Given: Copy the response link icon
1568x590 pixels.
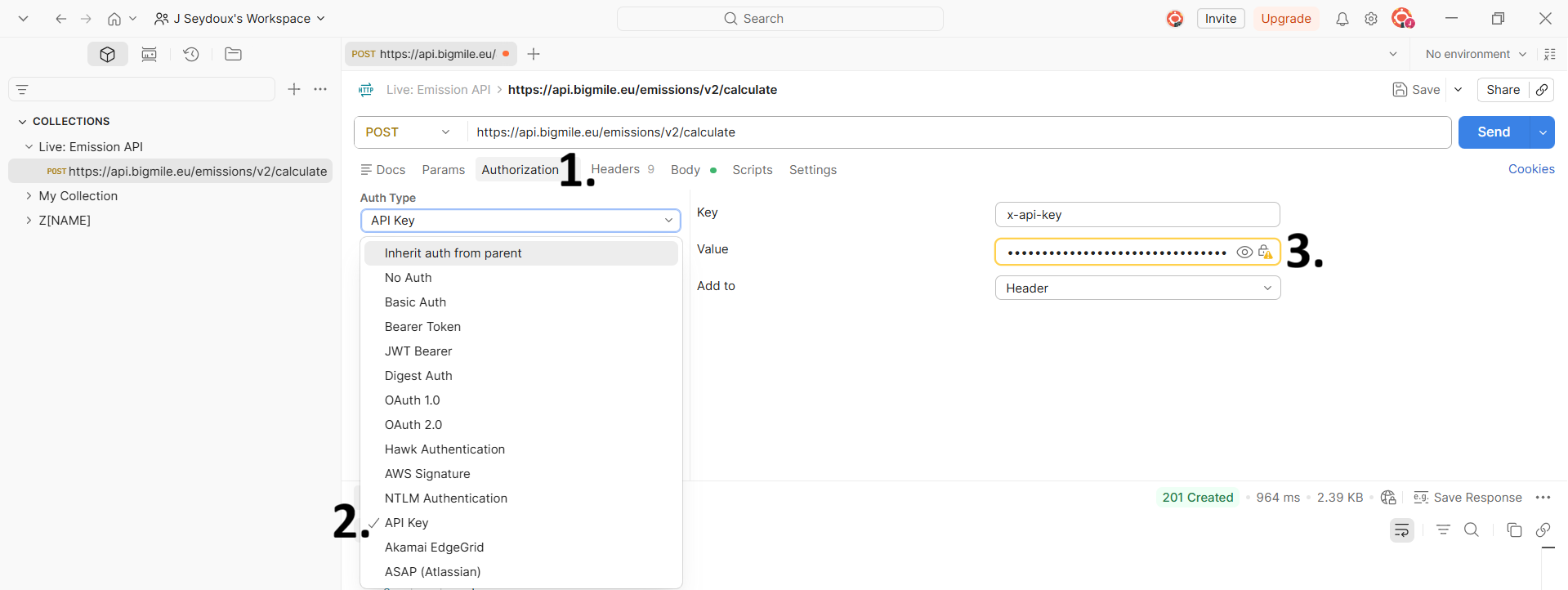Looking at the screenshot, I should click(x=1543, y=530).
